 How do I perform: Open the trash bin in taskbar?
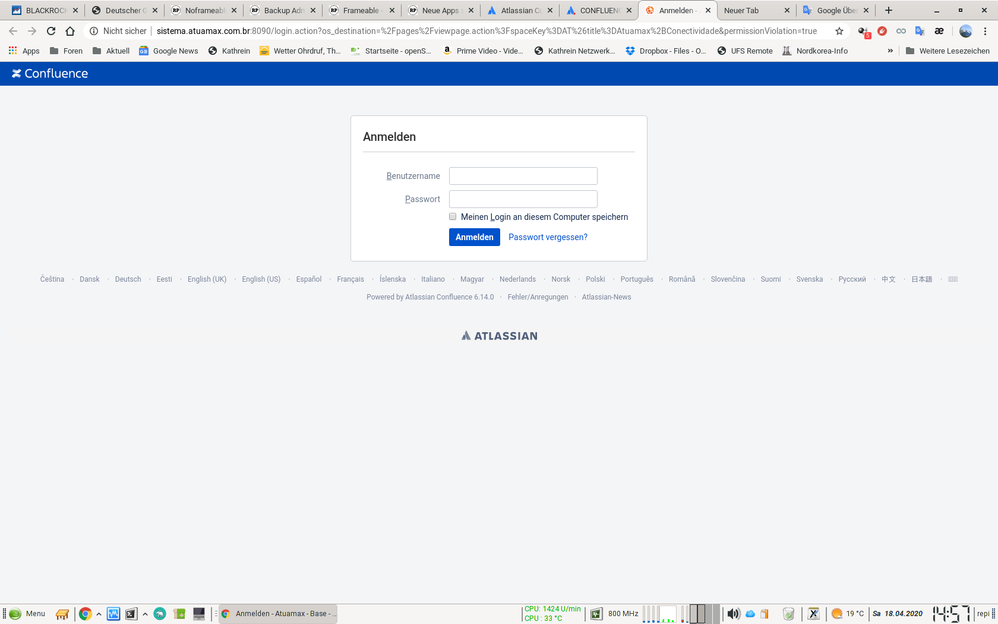click(789, 614)
